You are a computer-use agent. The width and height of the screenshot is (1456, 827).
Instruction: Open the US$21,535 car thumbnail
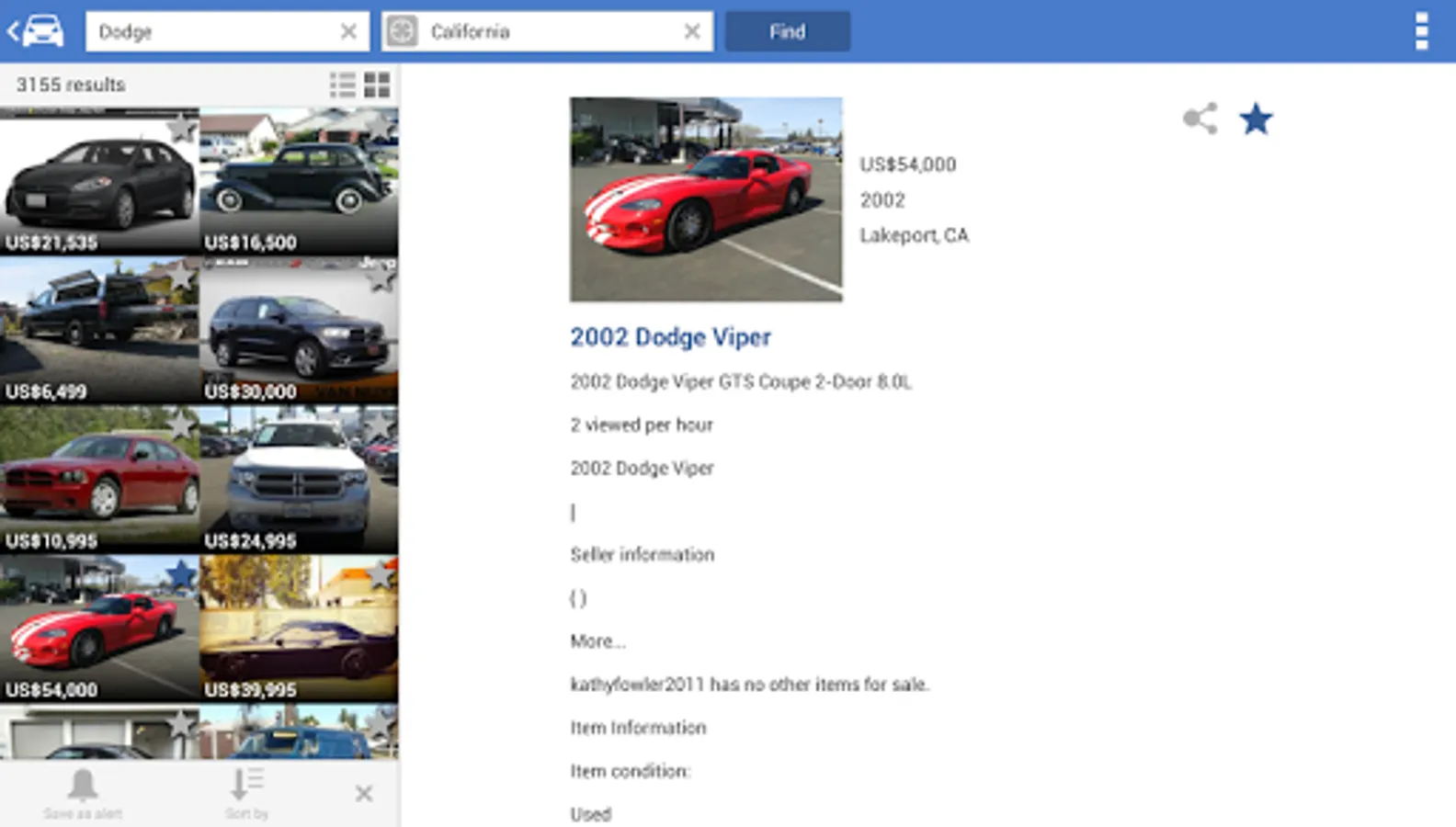(x=99, y=181)
